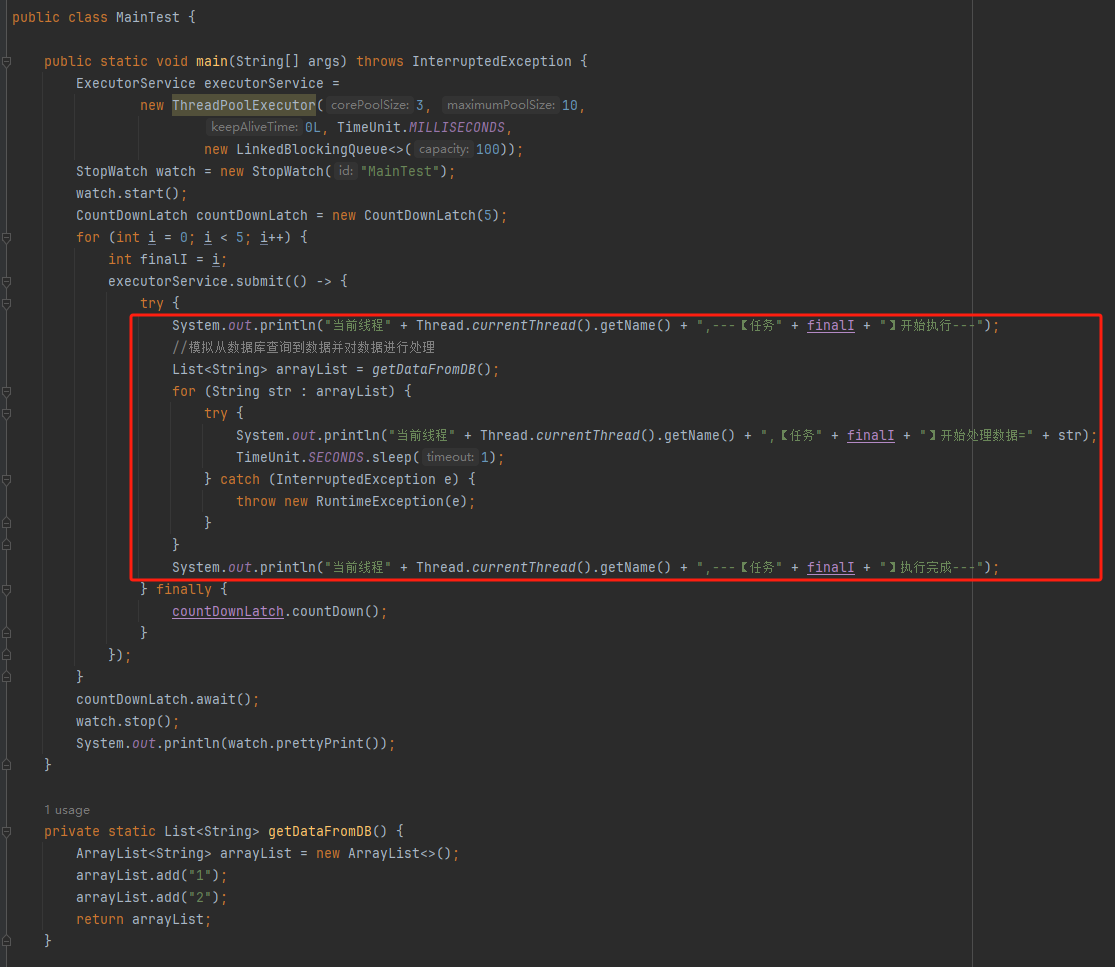Collapse the finally block fold marker
This screenshot has height=967, width=1115.
pos(6,589)
